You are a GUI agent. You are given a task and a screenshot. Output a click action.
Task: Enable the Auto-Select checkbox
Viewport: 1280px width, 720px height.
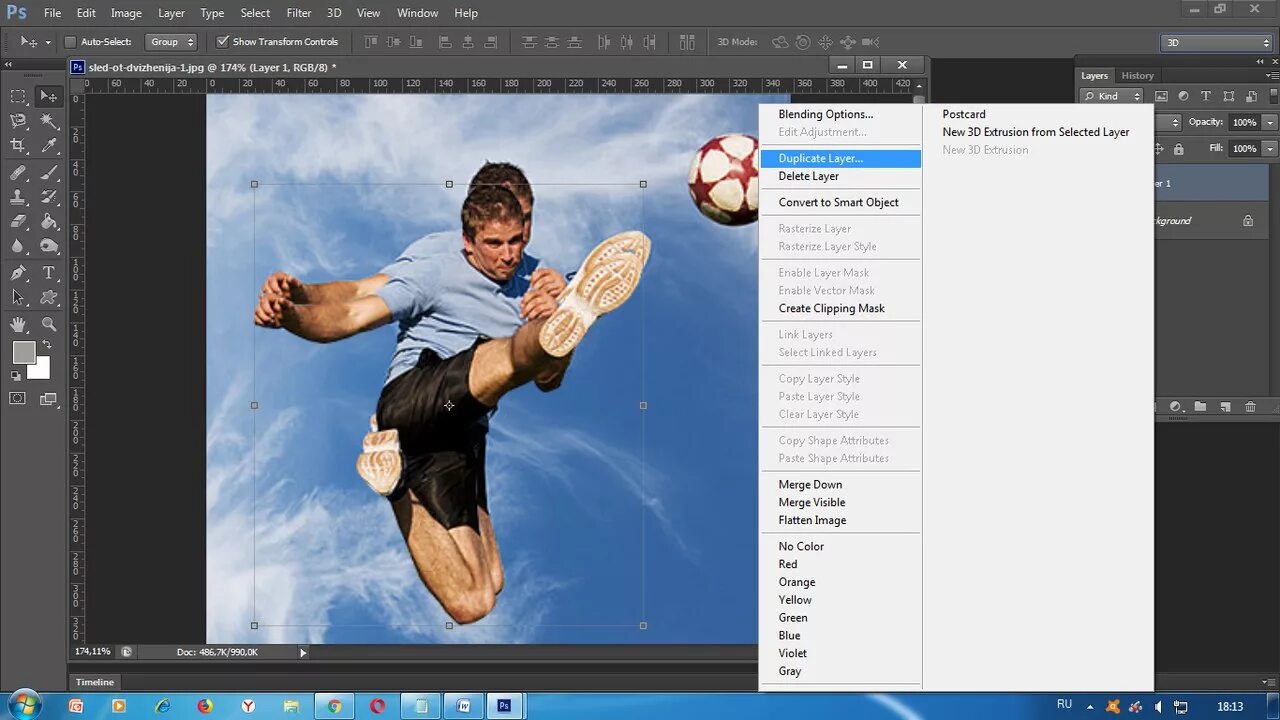[70, 42]
